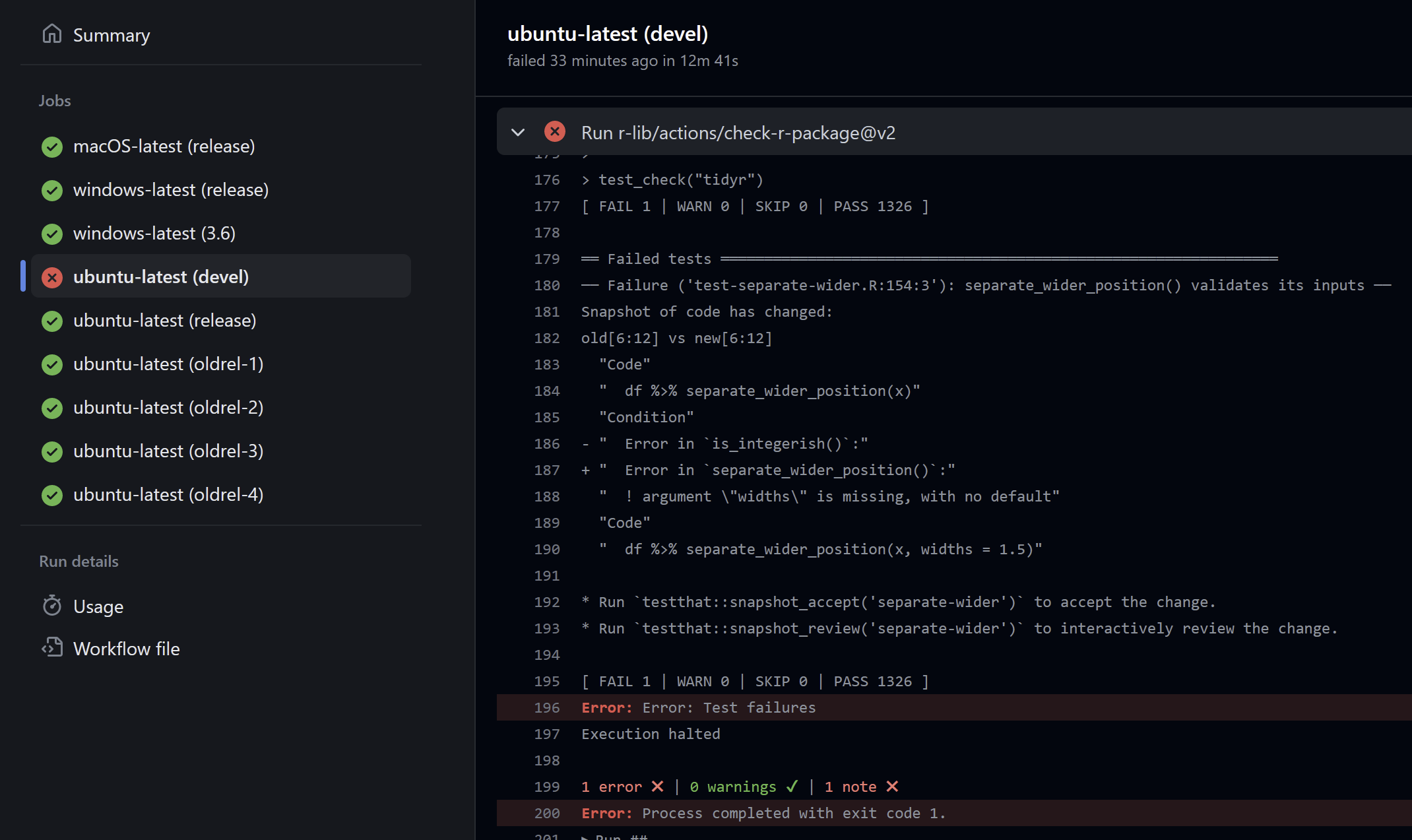
Task: Select the ubuntu-latest (devel) job
Action: (x=221, y=277)
